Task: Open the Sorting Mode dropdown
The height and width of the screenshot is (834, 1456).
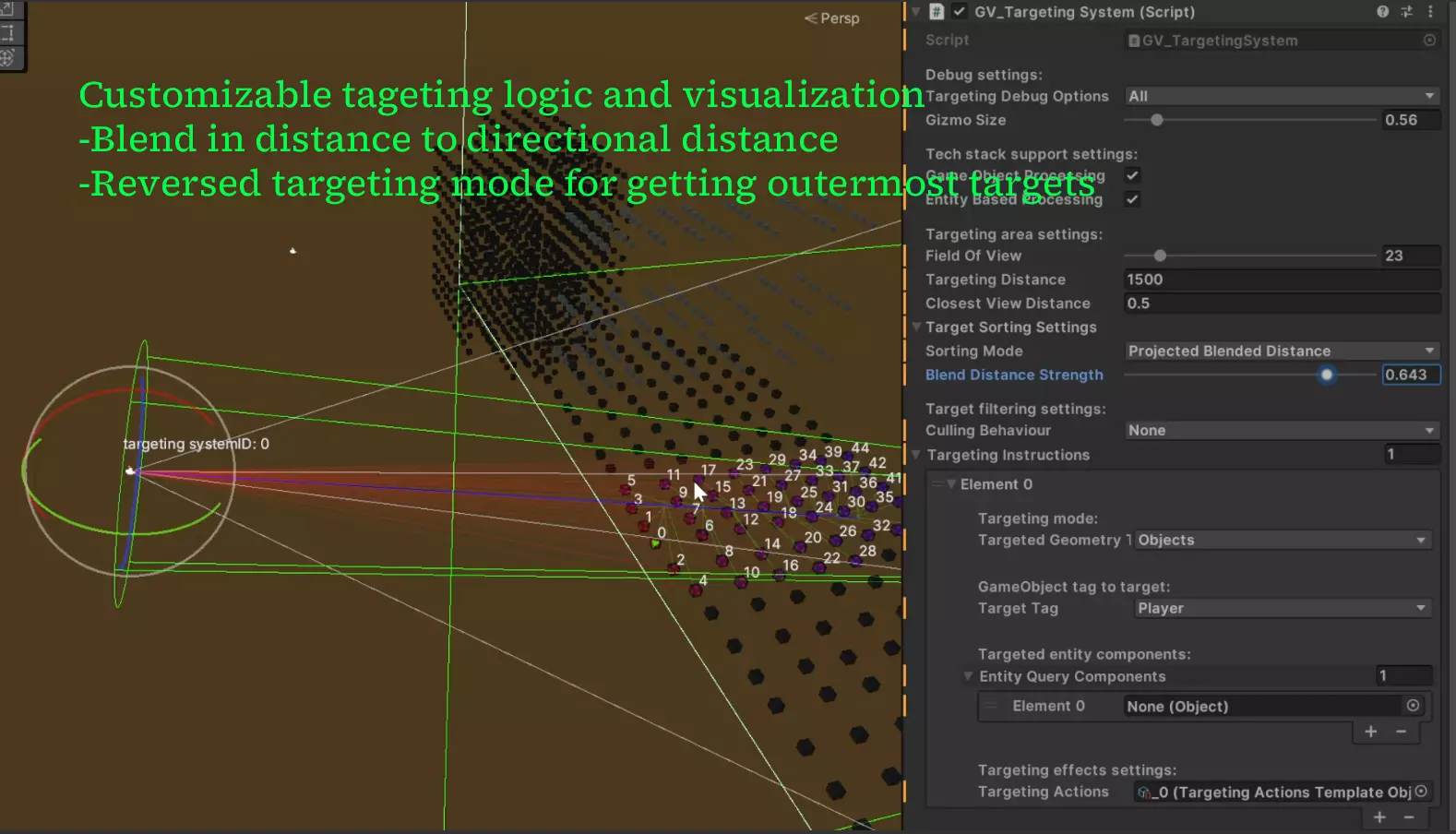Action: (1281, 351)
